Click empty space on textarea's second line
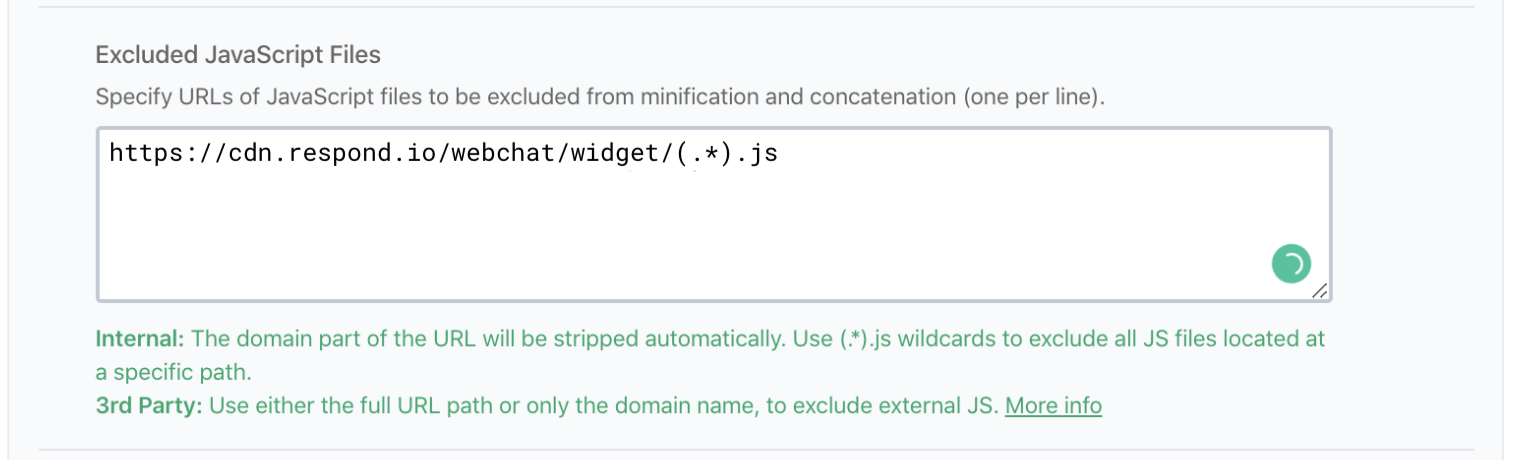Viewport: 1514px width, 460px height. click(500, 185)
